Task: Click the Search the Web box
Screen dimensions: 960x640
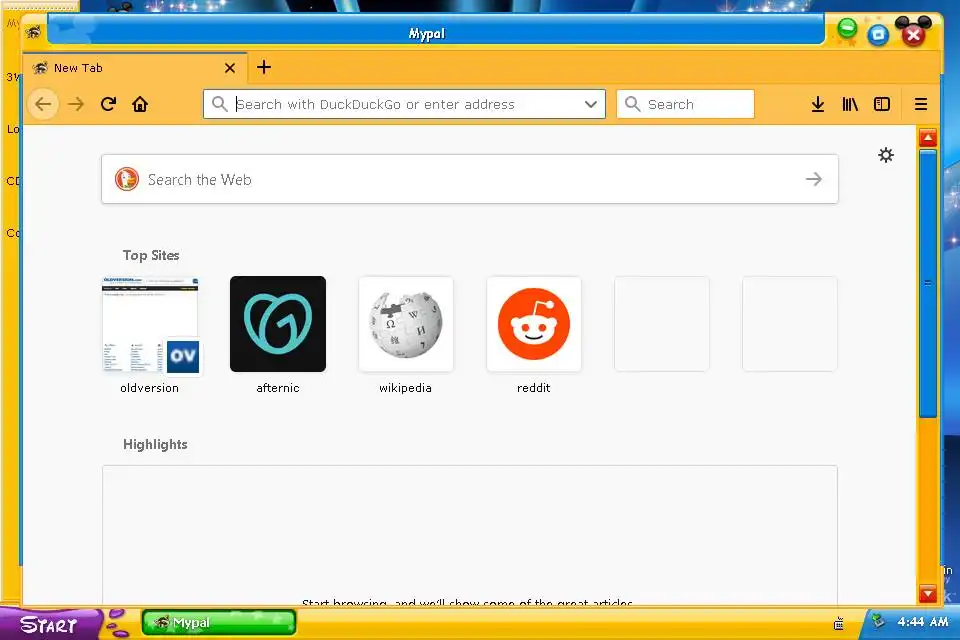Action: 470,179
